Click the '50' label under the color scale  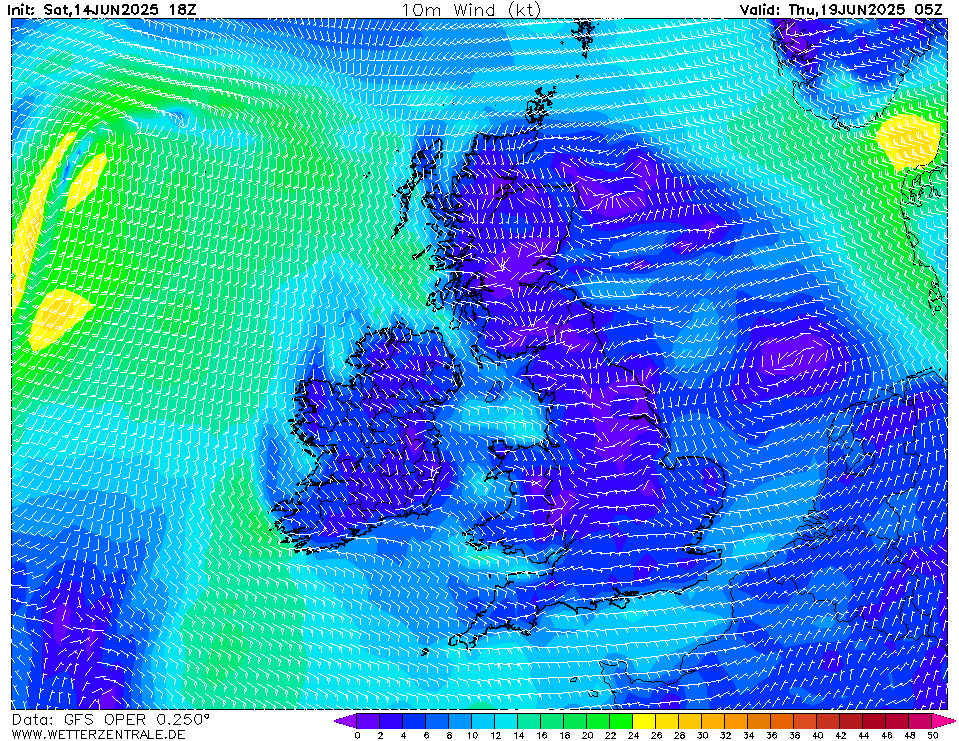(x=933, y=735)
